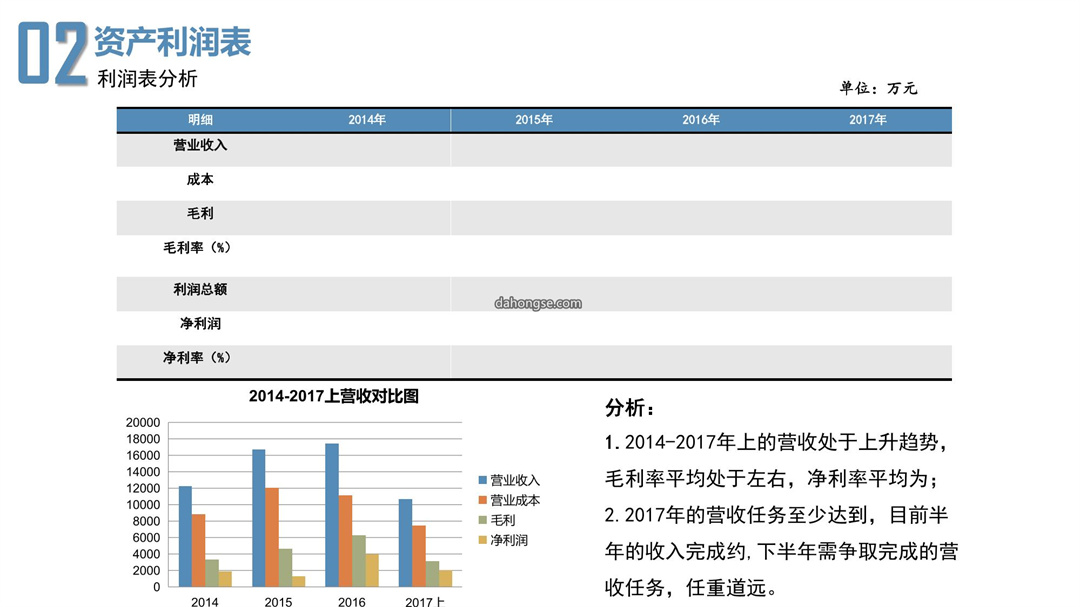The image size is (1080, 607).
Task: Click the chart title 2014-2017上营收对比图
Action: 333,396
